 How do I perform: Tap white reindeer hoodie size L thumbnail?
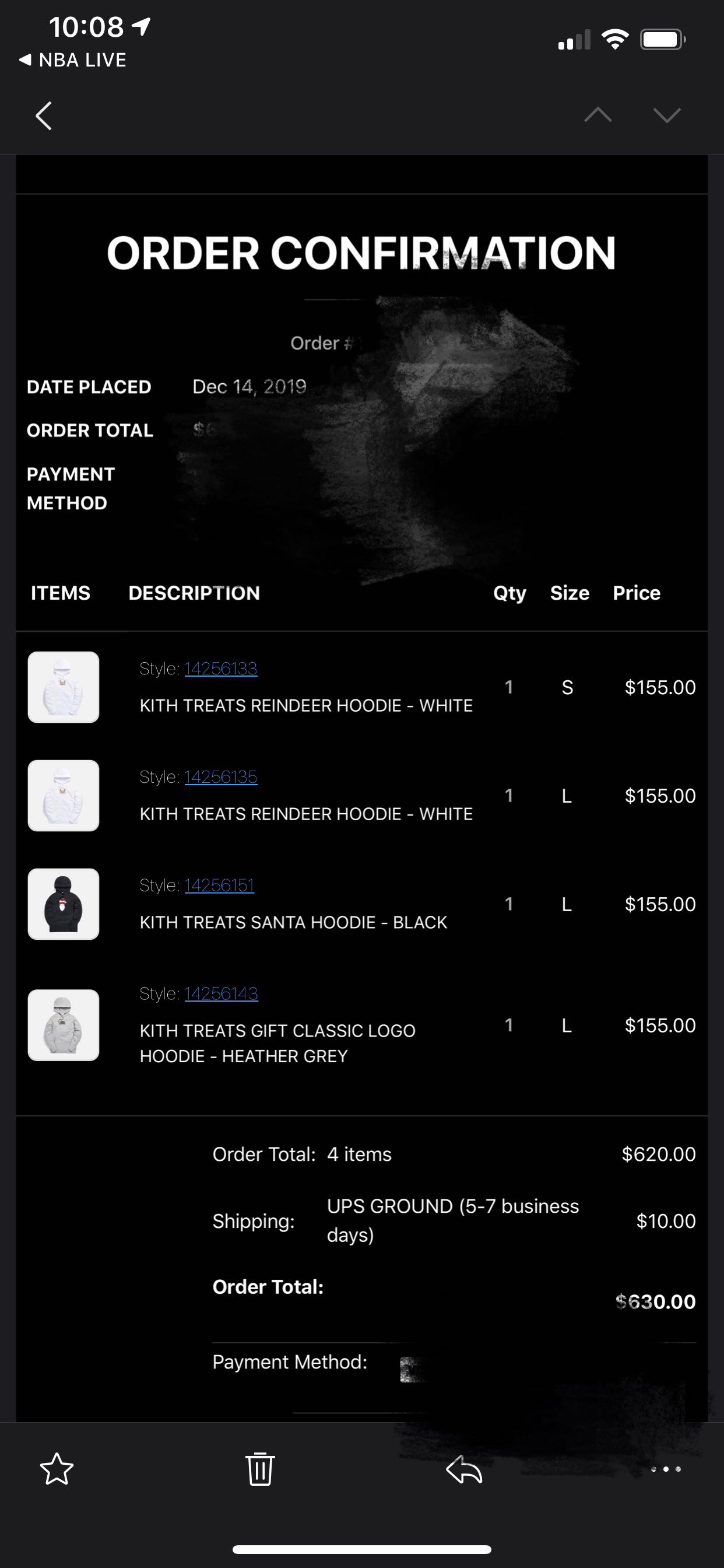click(64, 796)
